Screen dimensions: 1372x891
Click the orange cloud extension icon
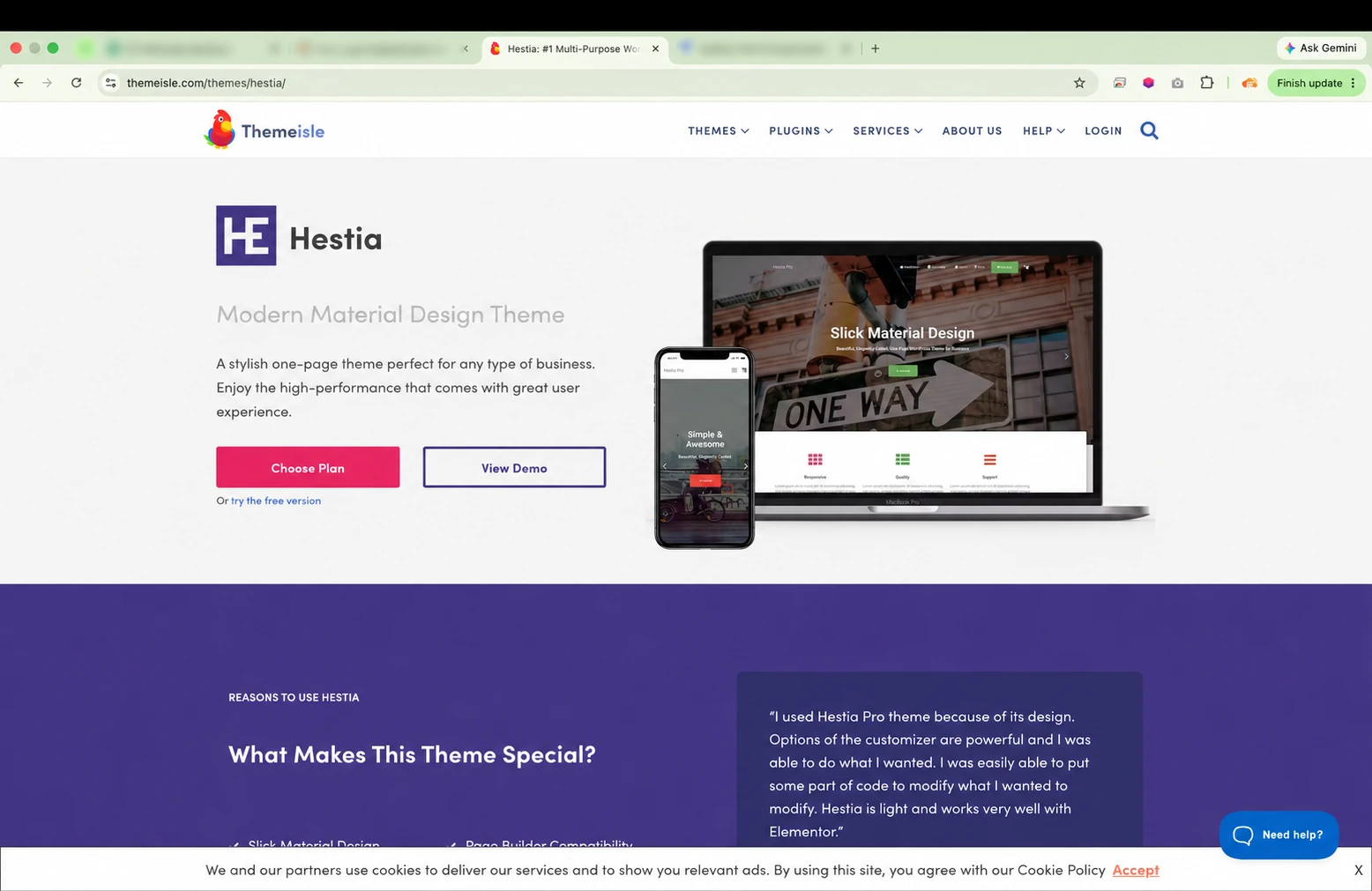(1249, 83)
